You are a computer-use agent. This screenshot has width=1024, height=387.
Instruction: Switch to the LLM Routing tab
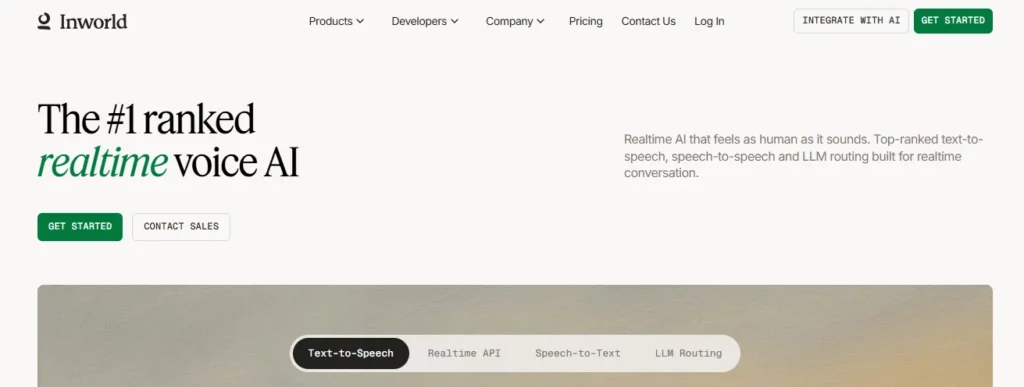pos(688,354)
